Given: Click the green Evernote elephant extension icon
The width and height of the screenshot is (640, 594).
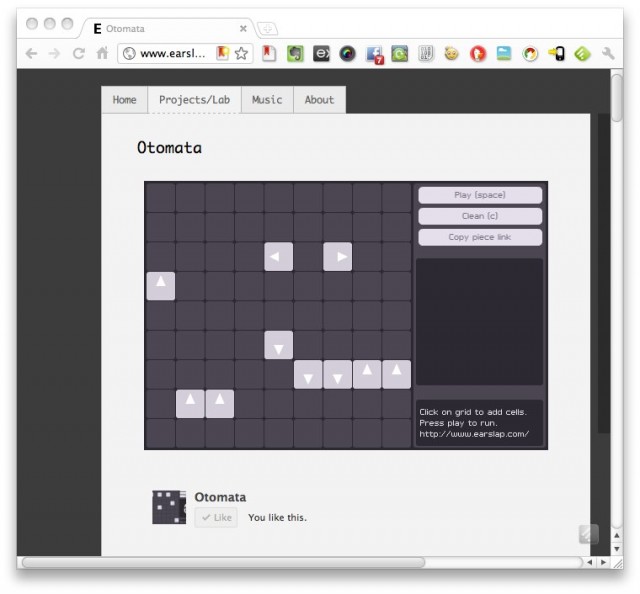Looking at the screenshot, I should [x=295, y=54].
